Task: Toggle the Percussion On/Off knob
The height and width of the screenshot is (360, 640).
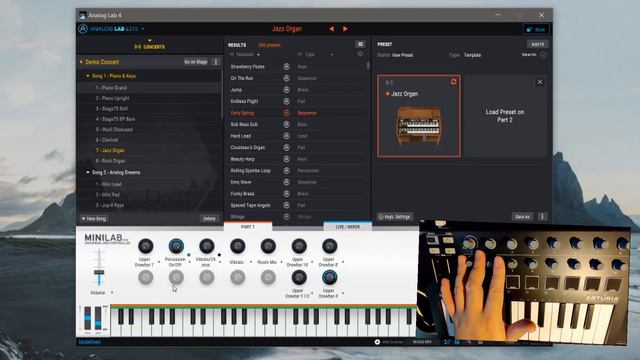Action: pos(176,246)
